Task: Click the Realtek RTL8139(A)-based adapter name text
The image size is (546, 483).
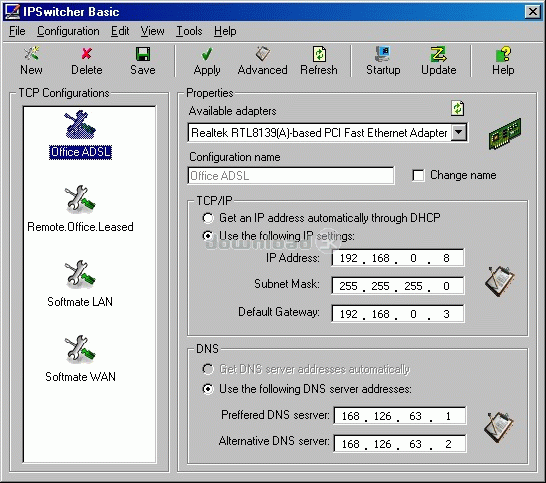Action: tap(319, 133)
